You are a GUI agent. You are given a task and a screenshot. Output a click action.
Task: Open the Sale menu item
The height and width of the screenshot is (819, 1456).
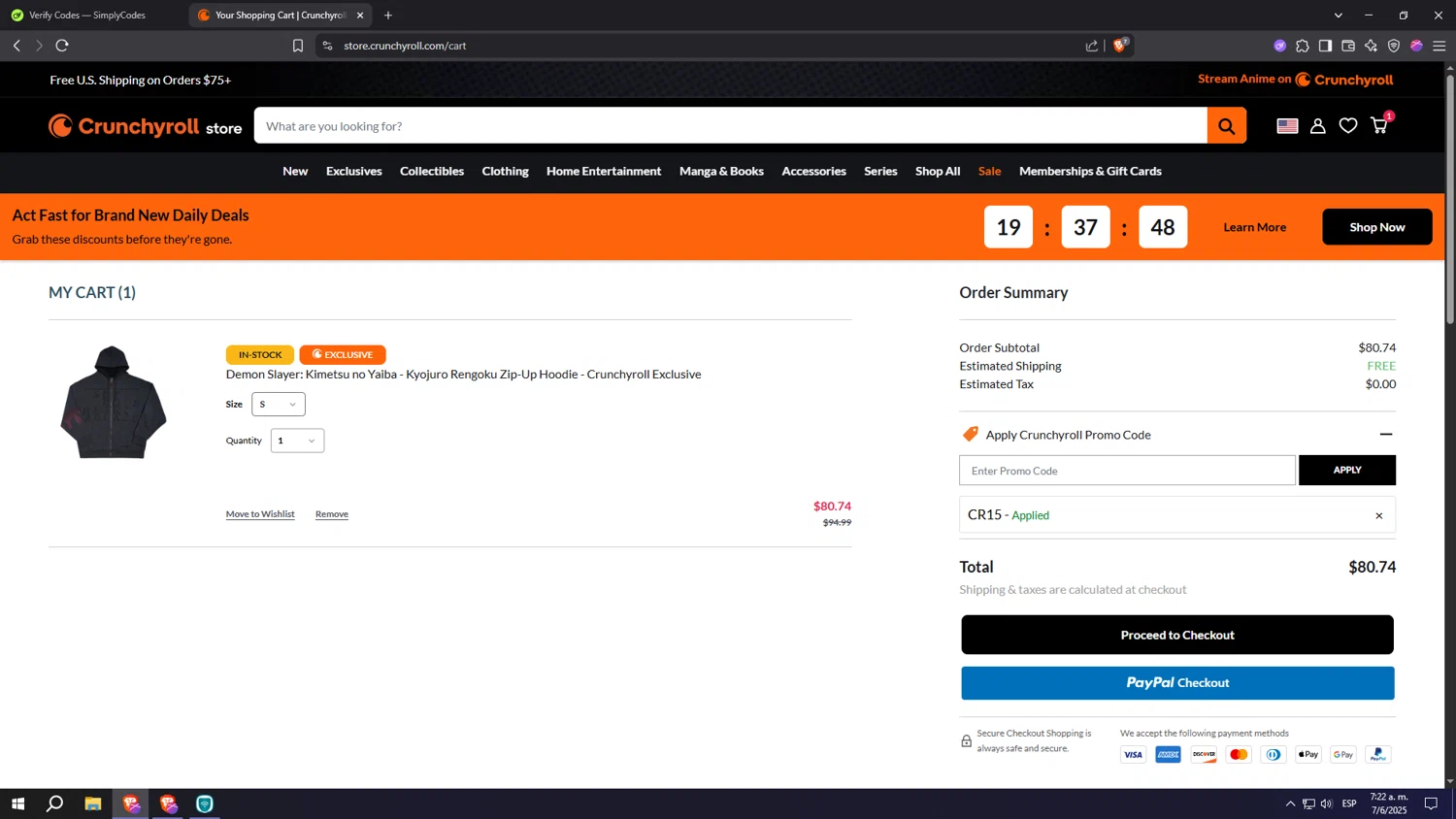click(x=989, y=171)
